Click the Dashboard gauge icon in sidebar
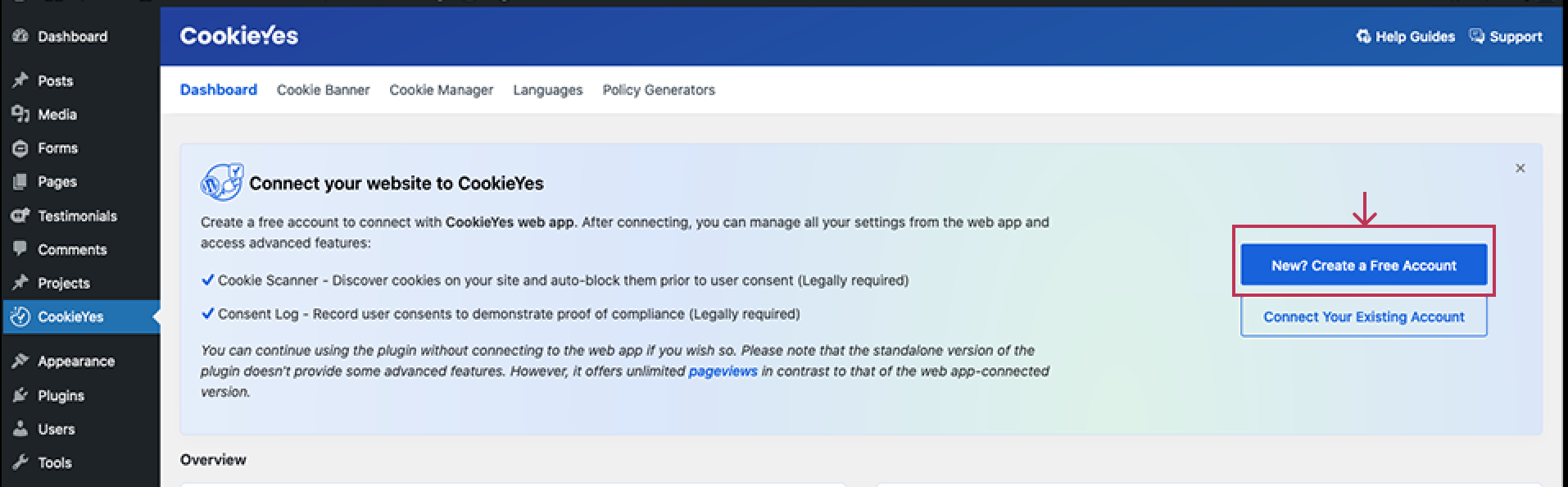This screenshot has height=487, width=1568. coord(20,36)
